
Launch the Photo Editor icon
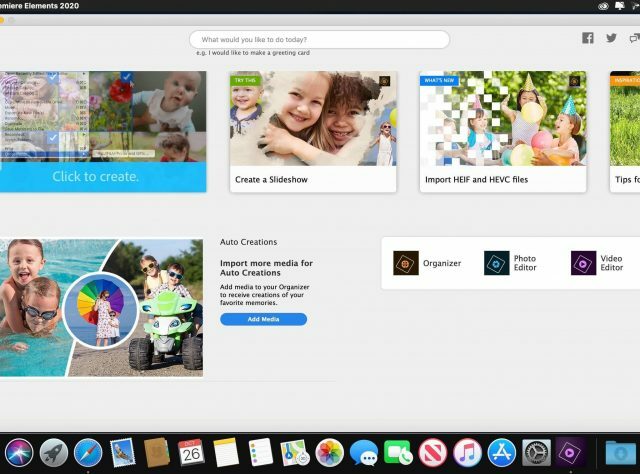tap(497, 263)
